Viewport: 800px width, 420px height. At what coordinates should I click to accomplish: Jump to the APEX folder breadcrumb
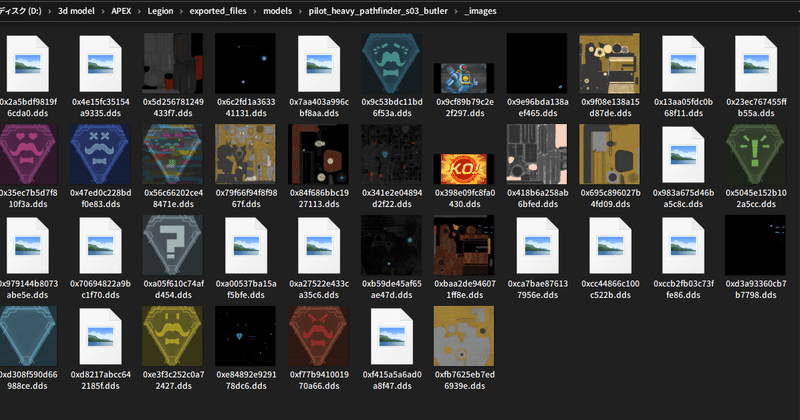pos(121,11)
